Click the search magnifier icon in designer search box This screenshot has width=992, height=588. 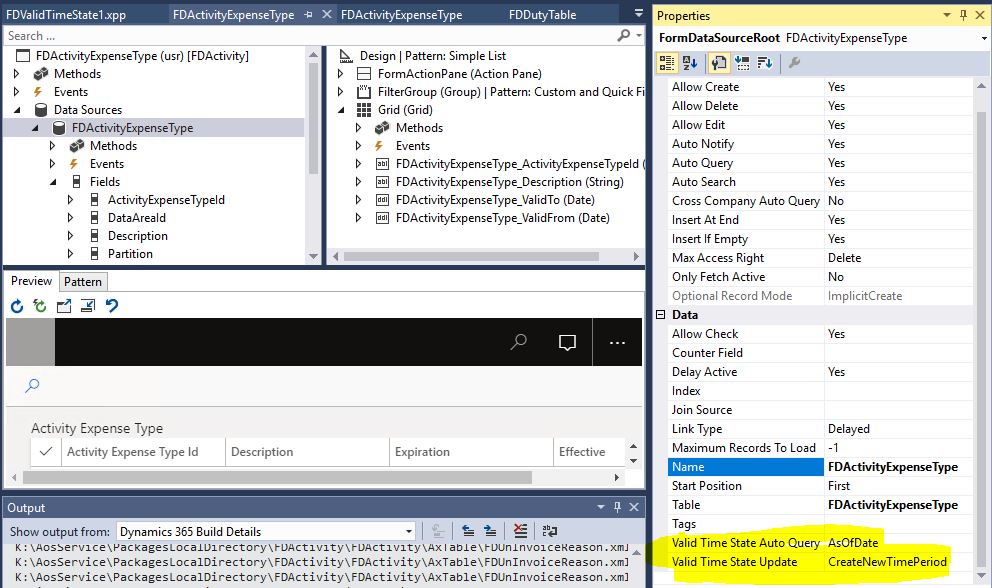point(624,35)
